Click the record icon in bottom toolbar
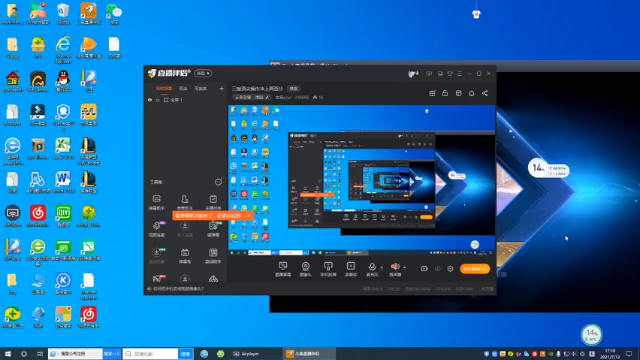640x360 pixels. tap(424, 269)
